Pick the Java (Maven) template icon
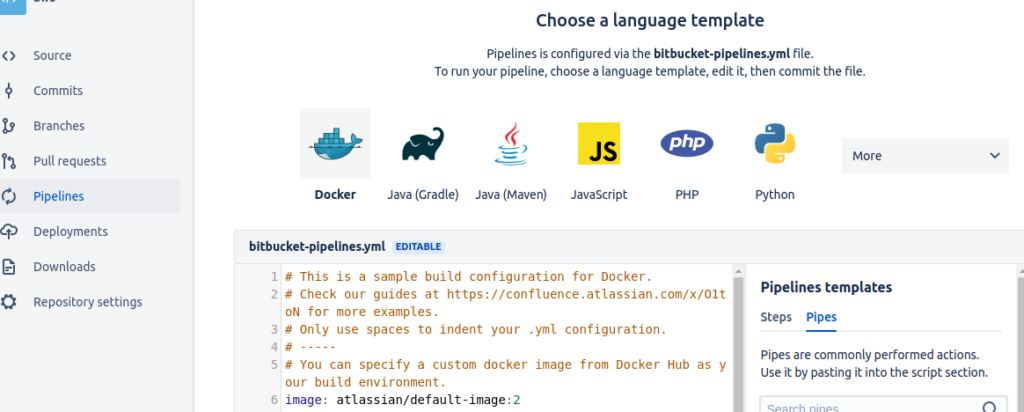This screenshot has height=412, width=1024. 509,144
